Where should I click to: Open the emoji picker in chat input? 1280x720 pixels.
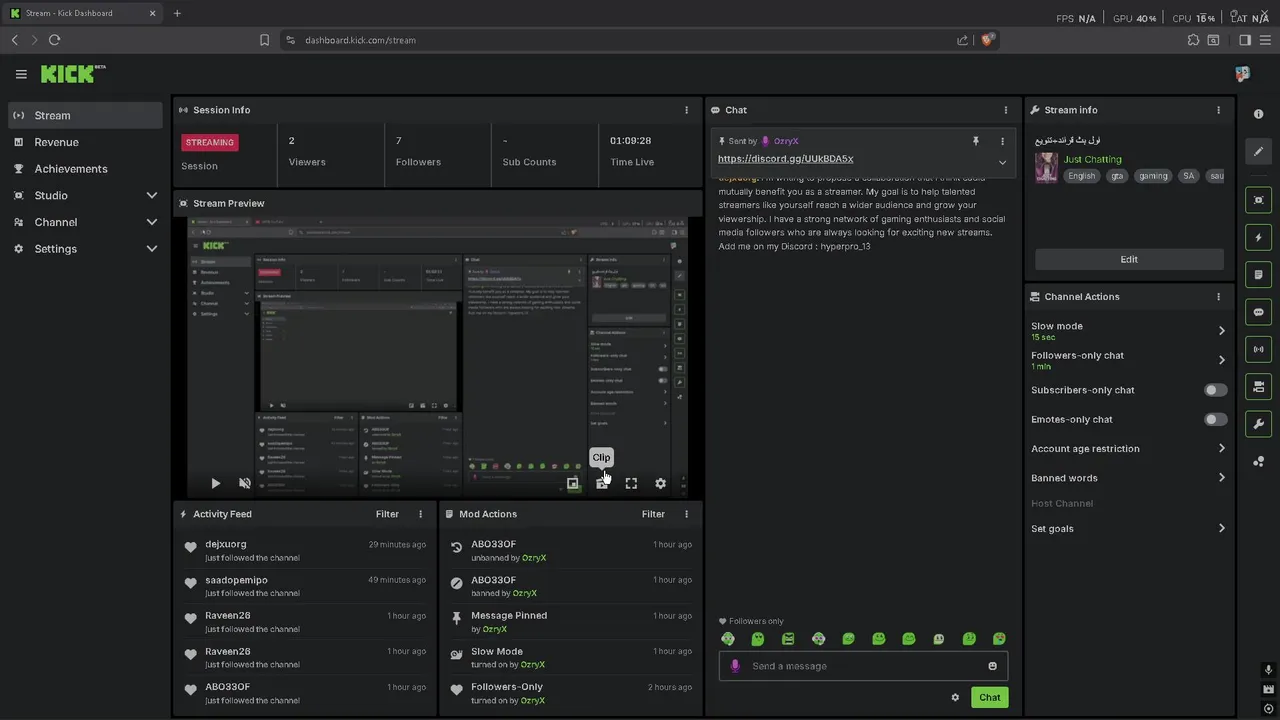[992, 666]
